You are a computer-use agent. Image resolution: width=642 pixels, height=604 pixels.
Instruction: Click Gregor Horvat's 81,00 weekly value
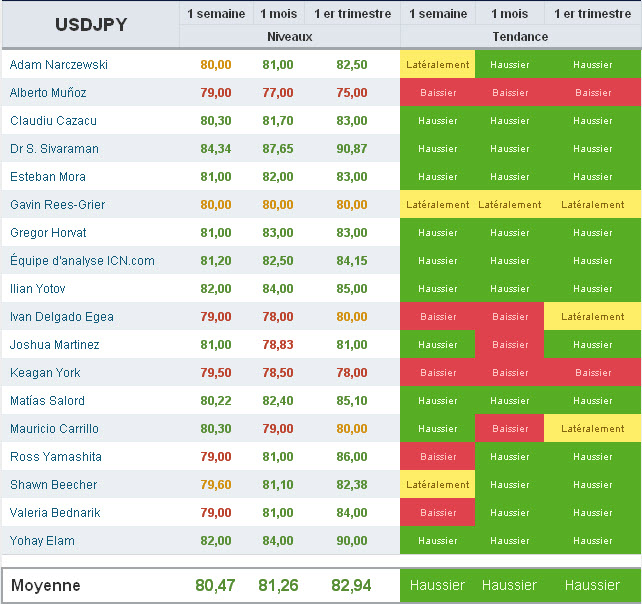coord(216,233)
